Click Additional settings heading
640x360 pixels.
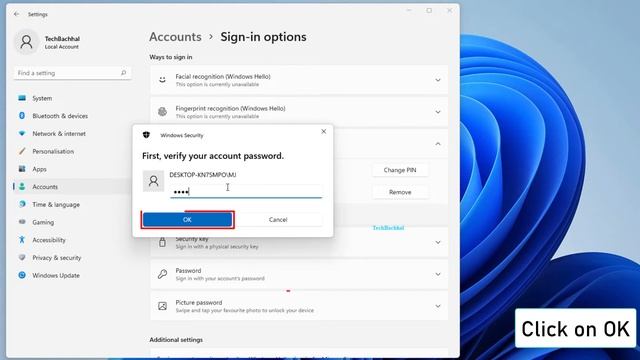coord(176,340)
